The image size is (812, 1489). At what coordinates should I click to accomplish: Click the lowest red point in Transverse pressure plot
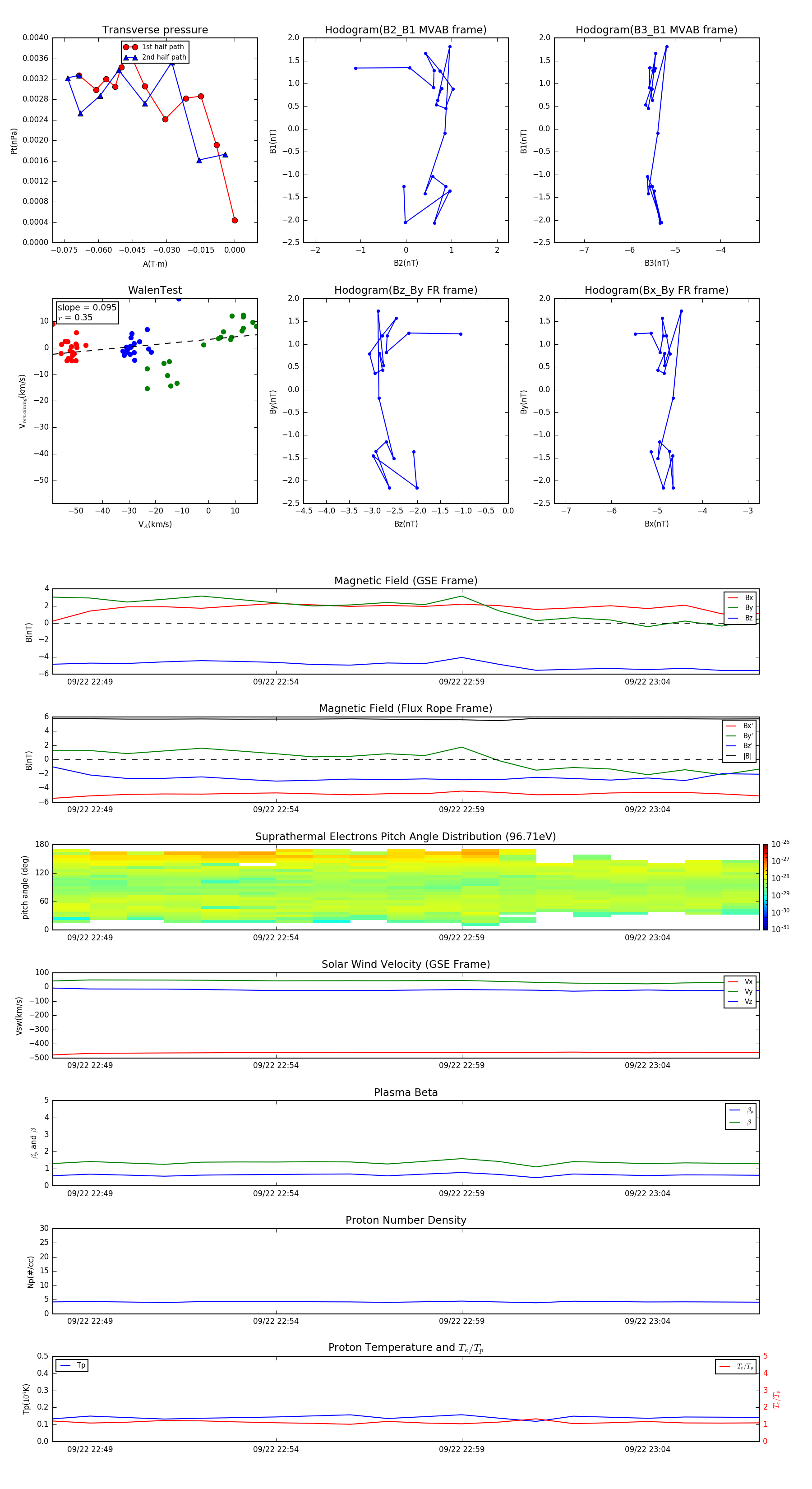(235, 220)
